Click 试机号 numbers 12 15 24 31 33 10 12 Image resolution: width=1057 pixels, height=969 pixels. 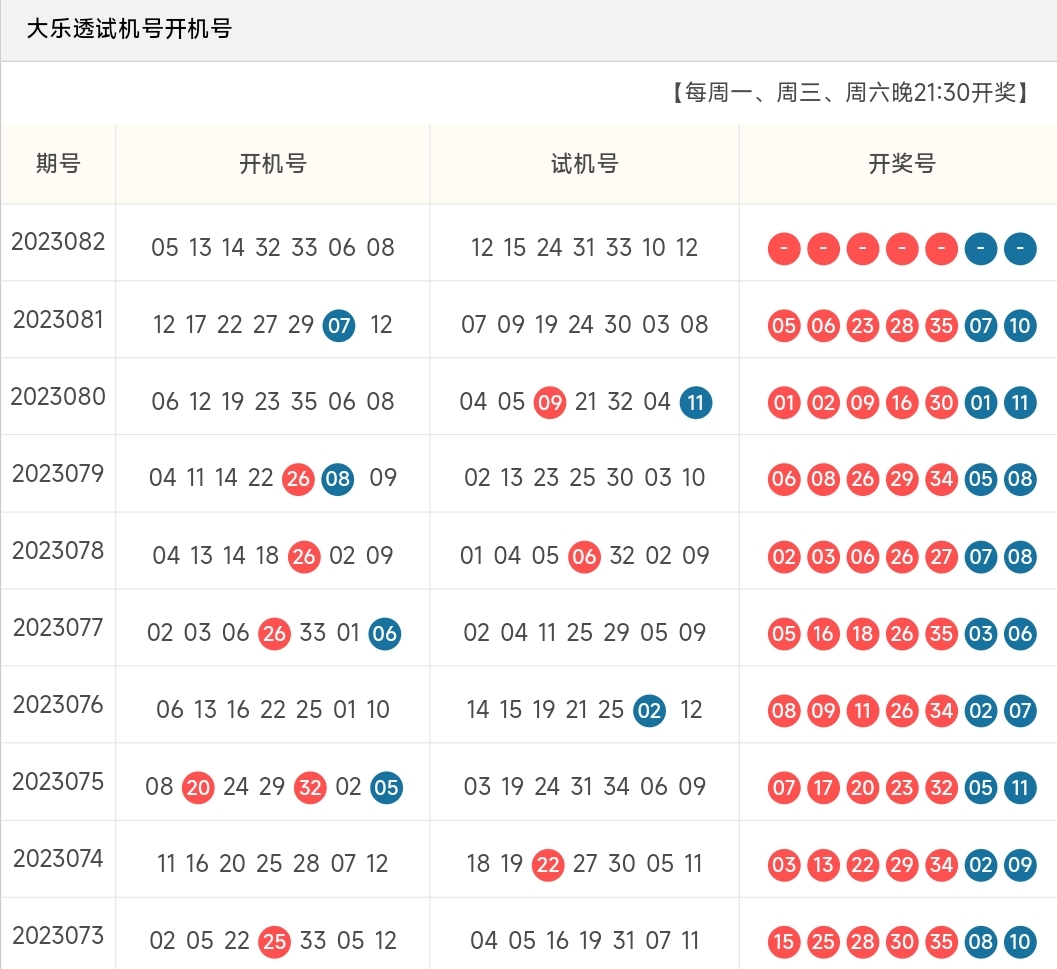pos(584,247)
